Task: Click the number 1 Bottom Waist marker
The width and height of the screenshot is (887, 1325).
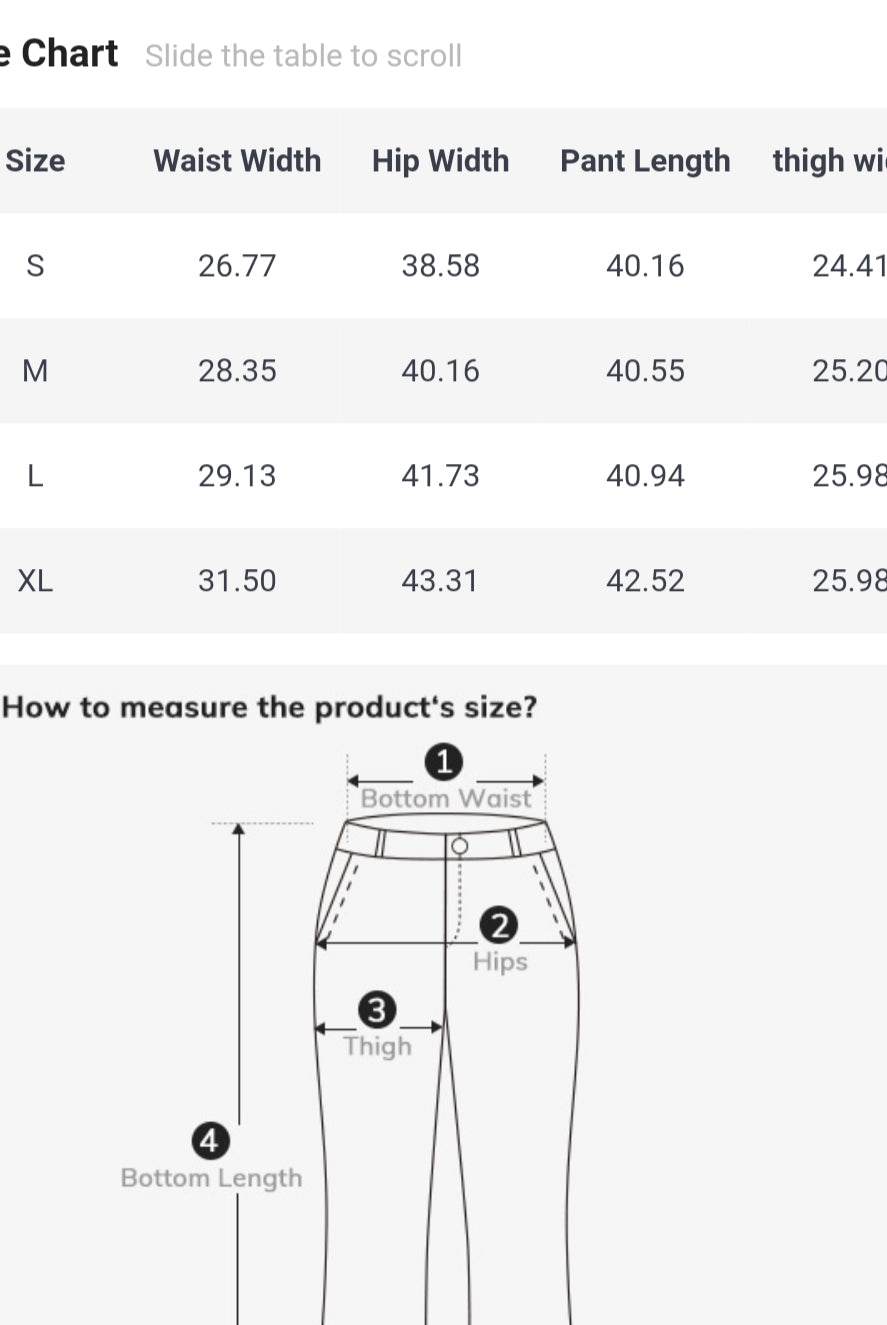Action: click(x=444, y=763)
